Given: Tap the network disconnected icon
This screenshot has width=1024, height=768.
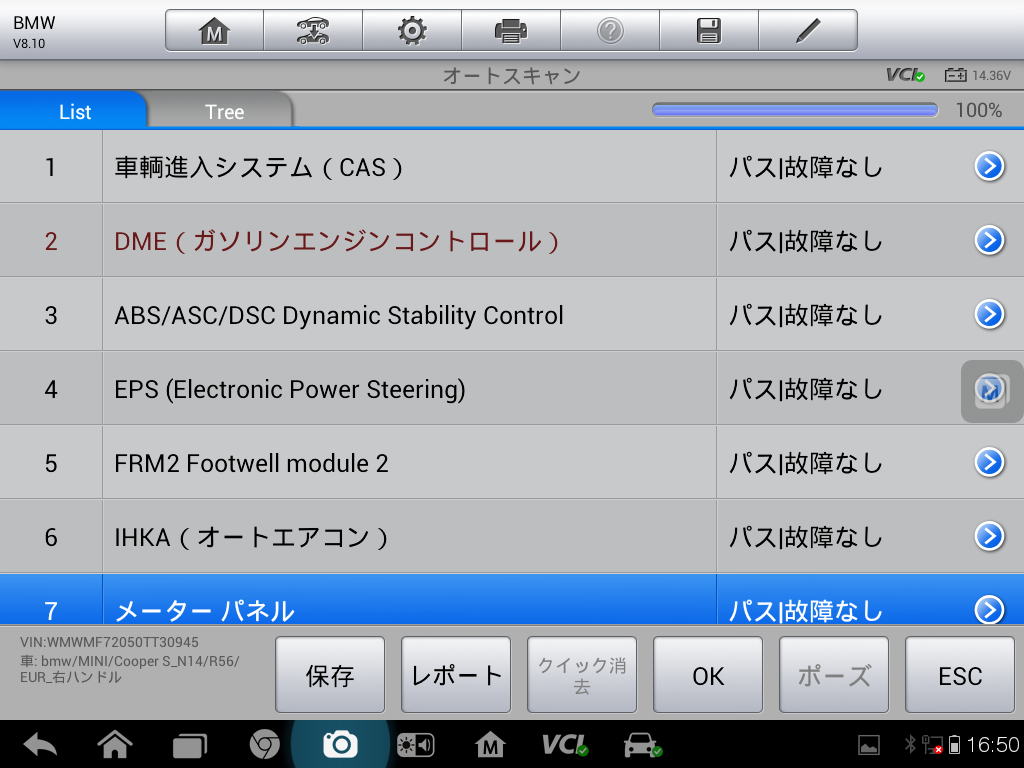Looking at the screenshot, I should (x=932, y=744).
